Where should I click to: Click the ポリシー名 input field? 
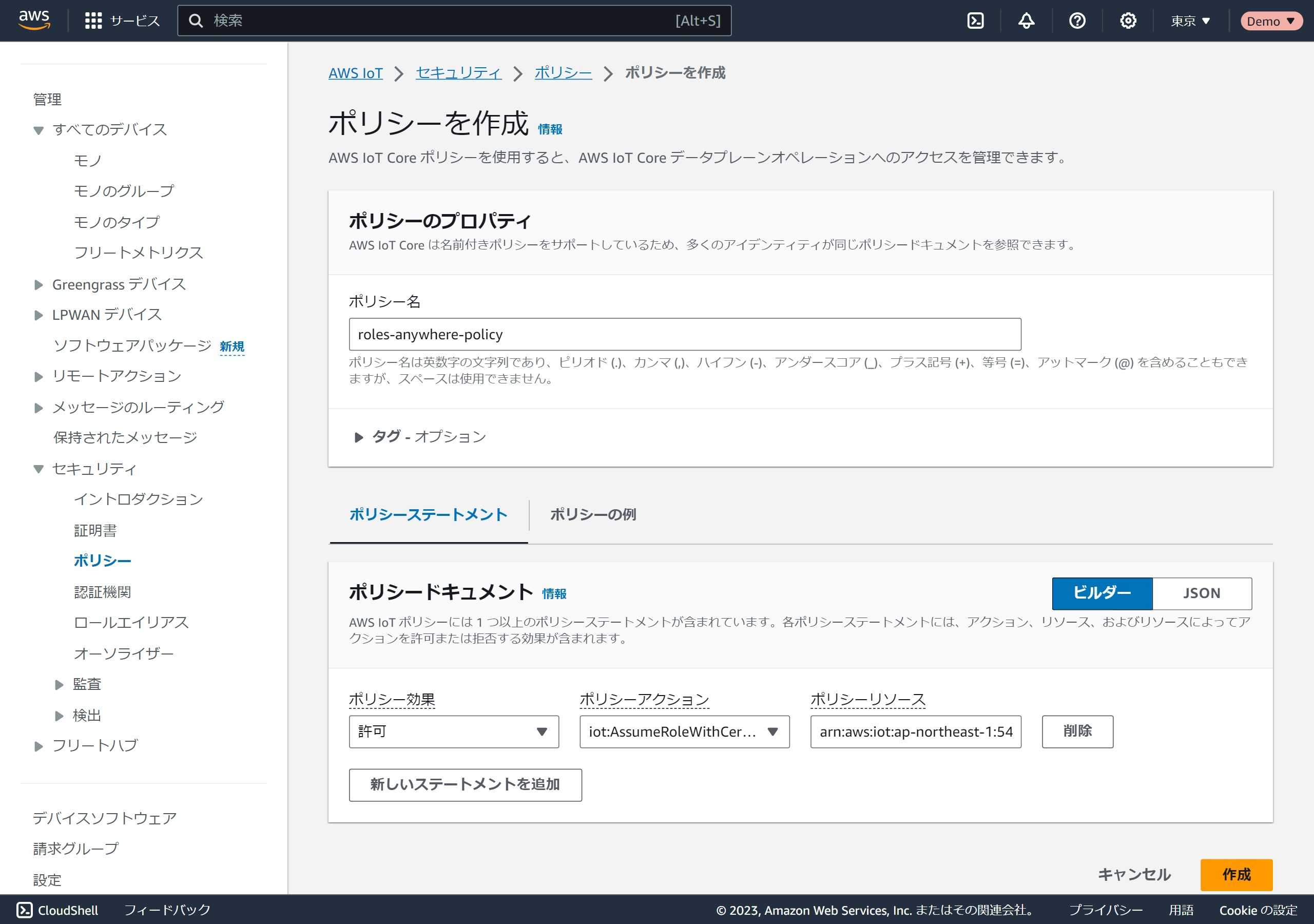click(x=685, y=334)
